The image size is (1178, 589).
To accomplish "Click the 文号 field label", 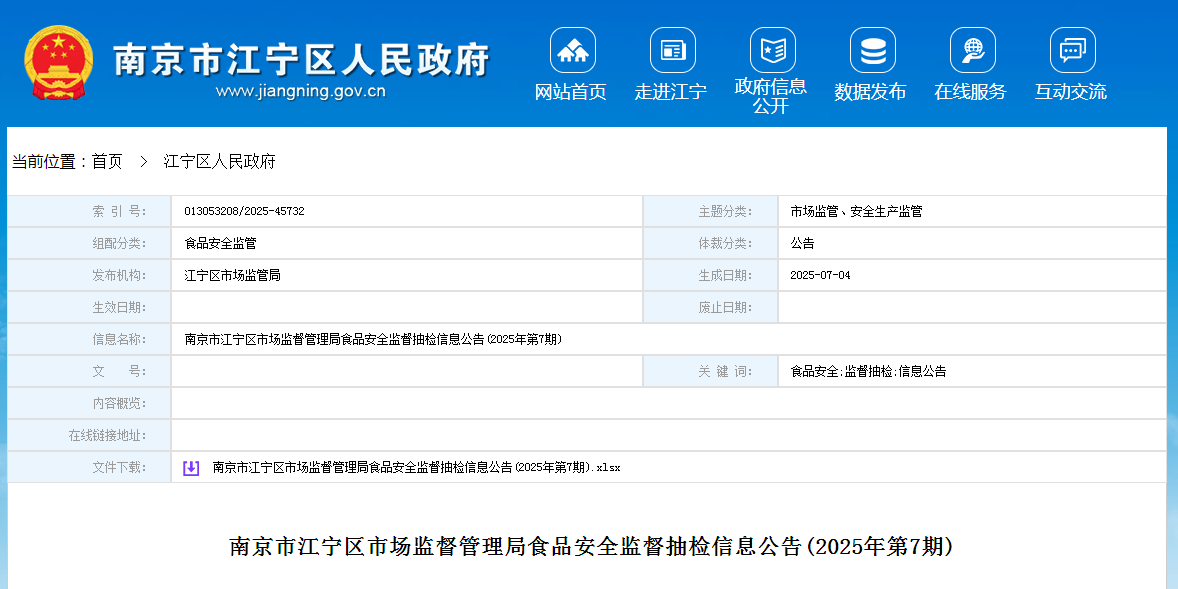I will (119, 371).
